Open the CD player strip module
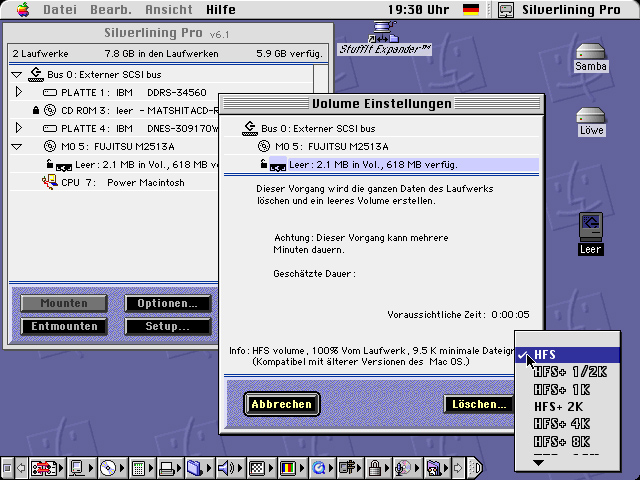Viewport: 640px width, 480px height. [x=112, y=468]
